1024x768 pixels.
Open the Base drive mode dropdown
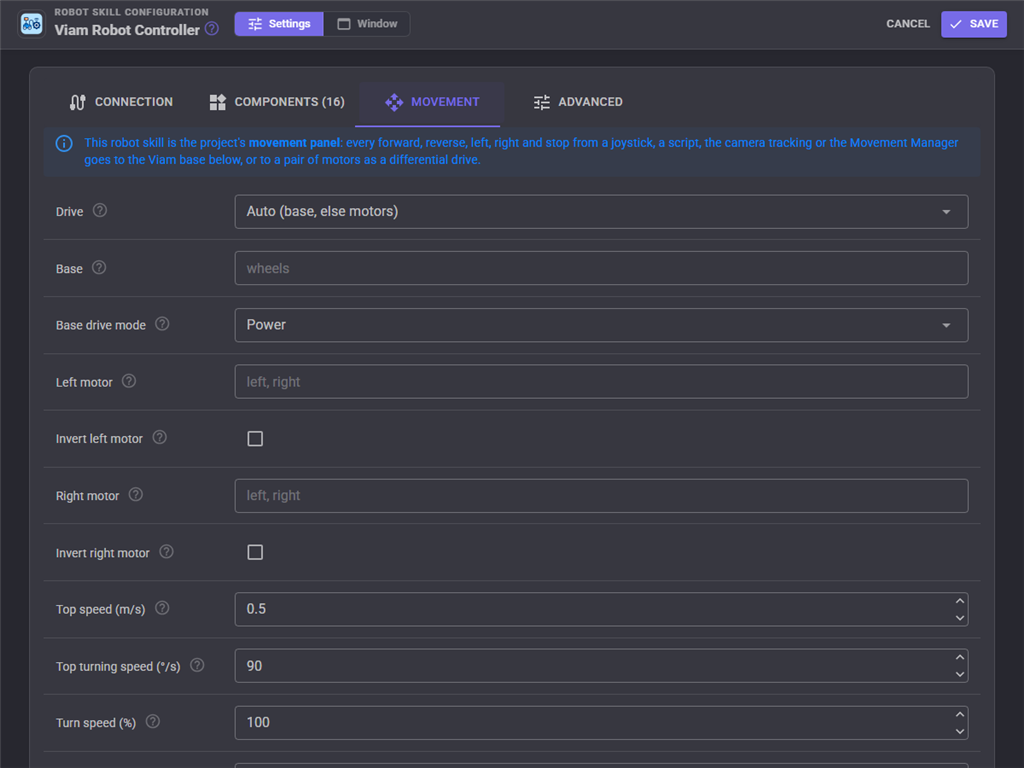(x=601, y=325)
